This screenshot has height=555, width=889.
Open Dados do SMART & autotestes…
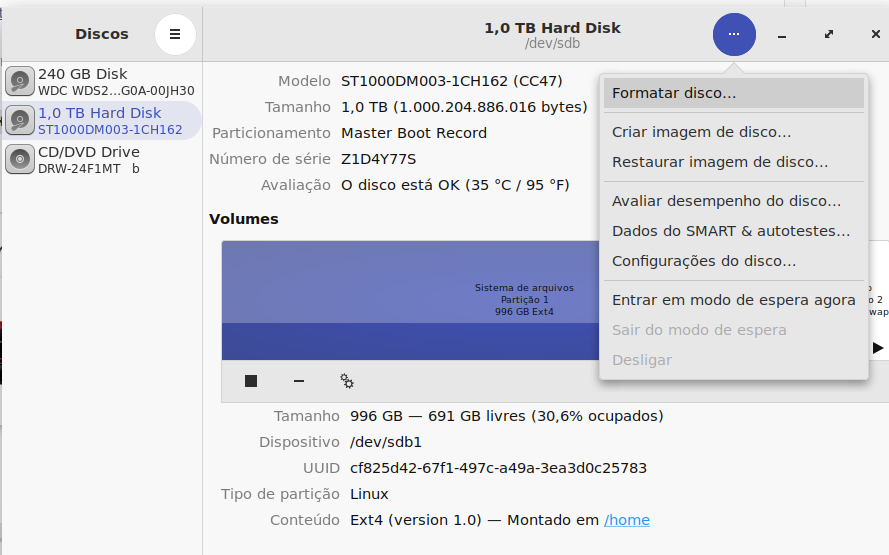[x=734, y=231]
